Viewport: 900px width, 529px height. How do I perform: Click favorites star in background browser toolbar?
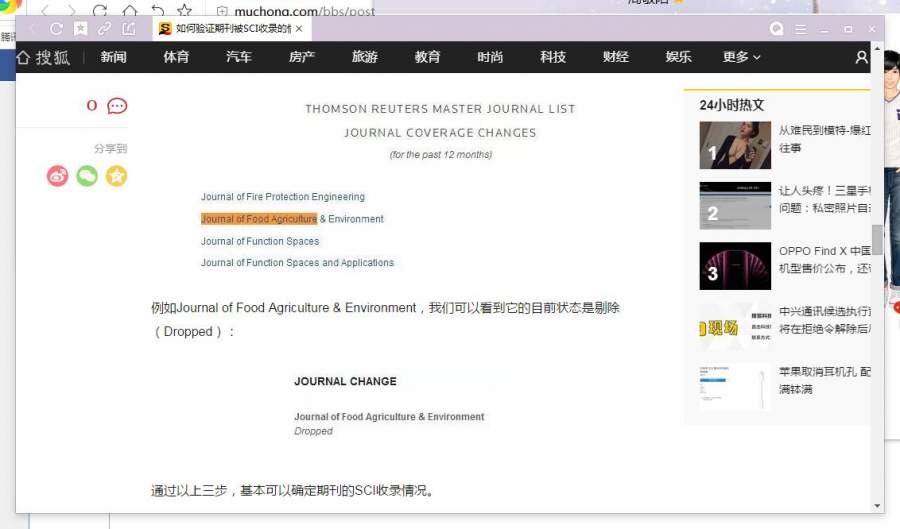coord(184,10)
